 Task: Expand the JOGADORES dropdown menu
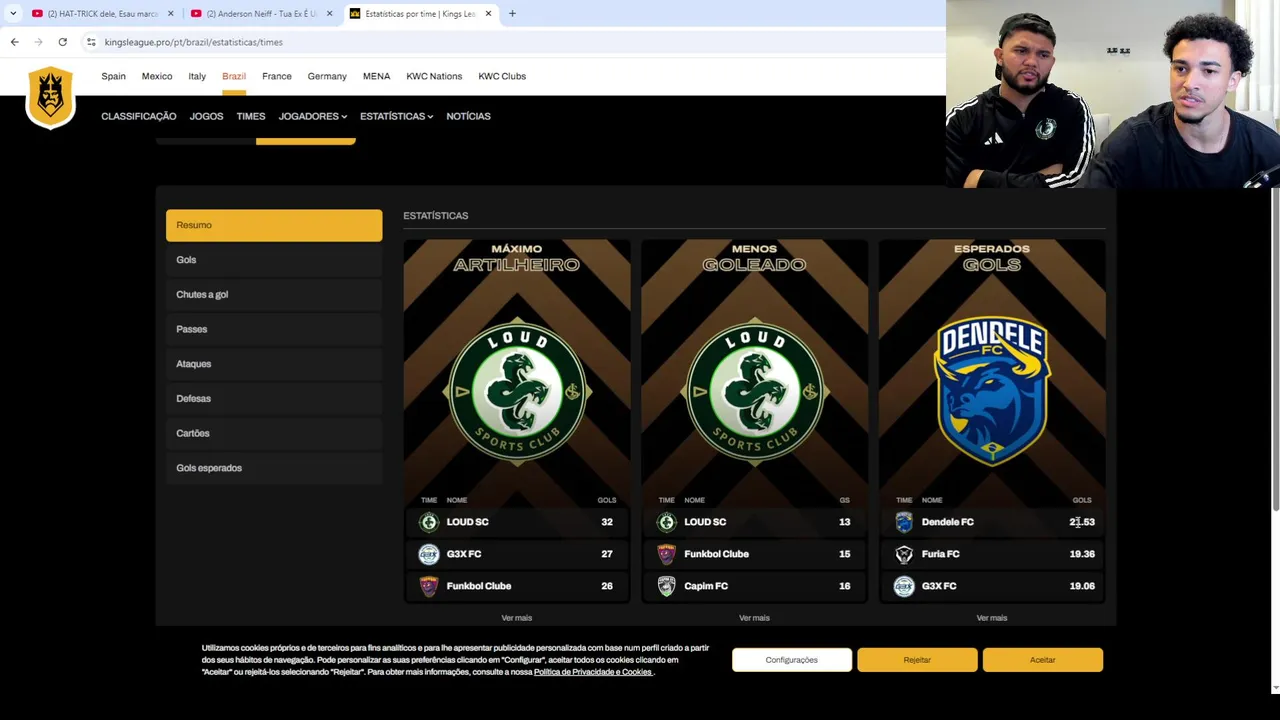(313, 116)
